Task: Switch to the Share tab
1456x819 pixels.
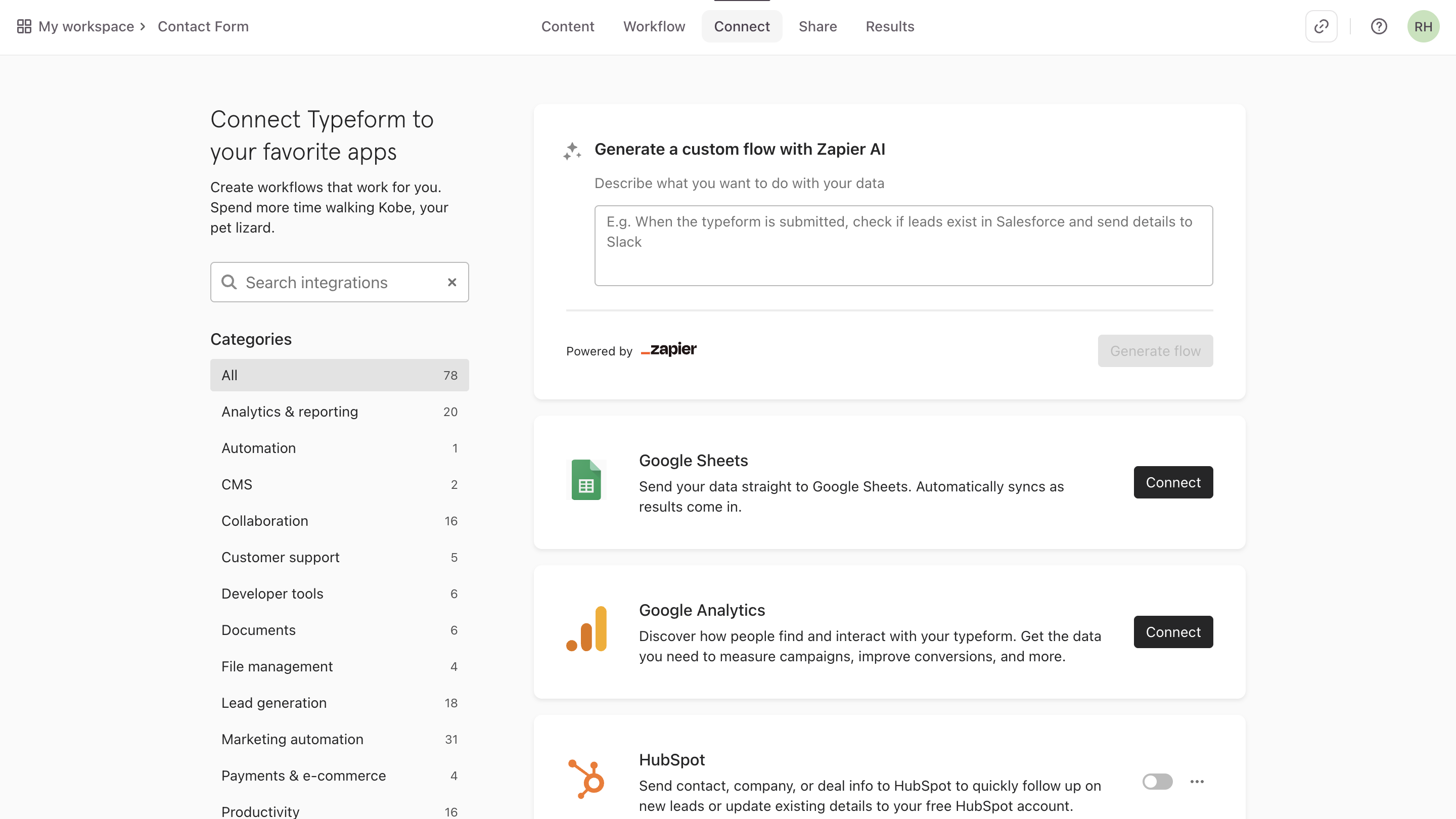Action: click(x=817, y=27)
